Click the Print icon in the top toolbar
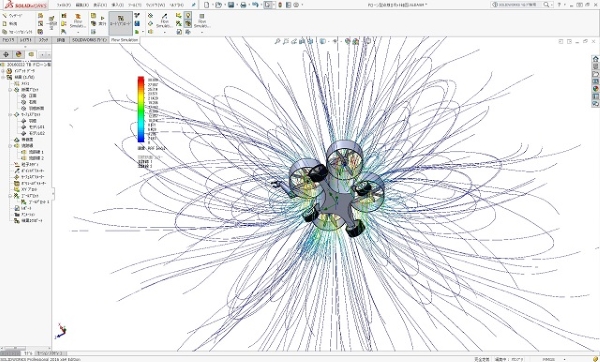This screenshot has width=600, height=362. (243, 5)
